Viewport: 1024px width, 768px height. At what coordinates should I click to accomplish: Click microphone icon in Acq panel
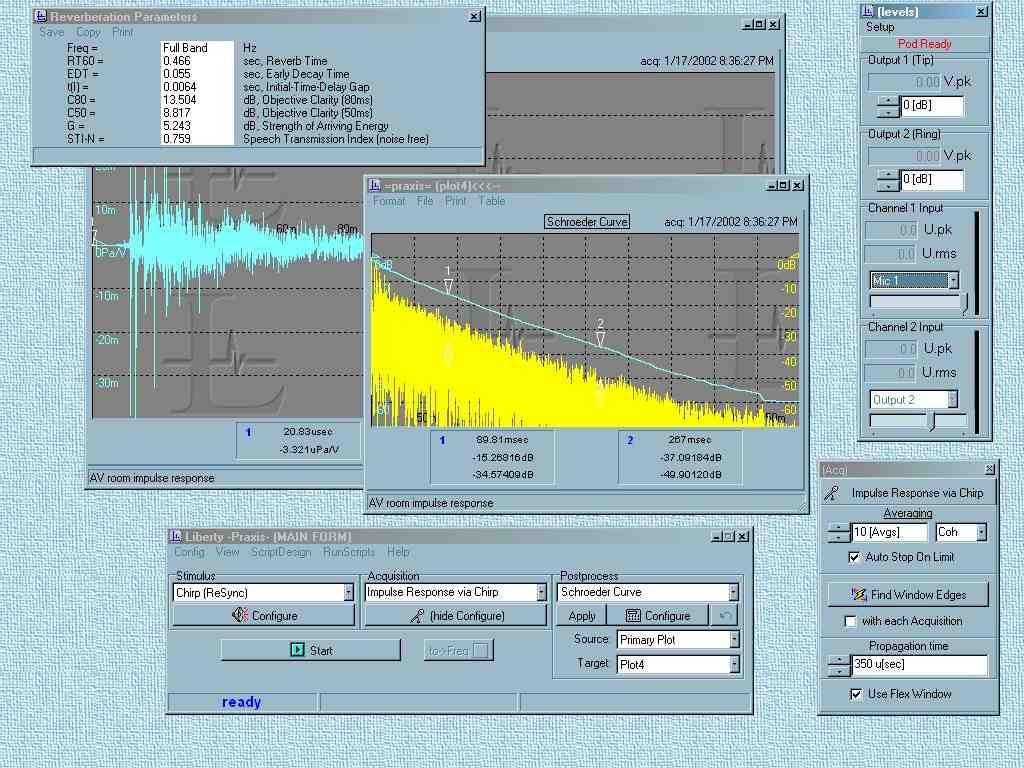pos(830,493)
